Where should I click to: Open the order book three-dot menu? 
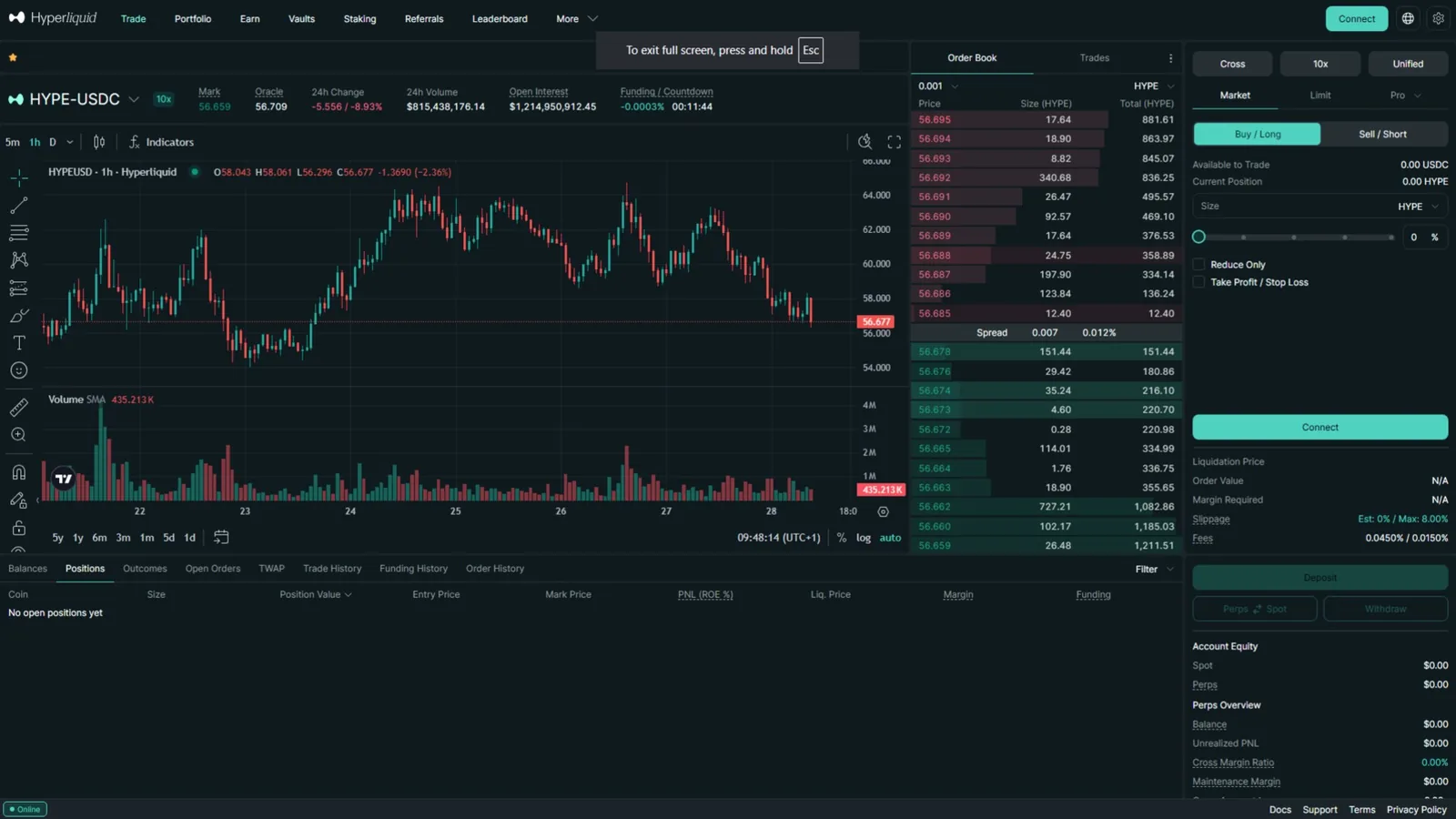(x=1170, y=58)
